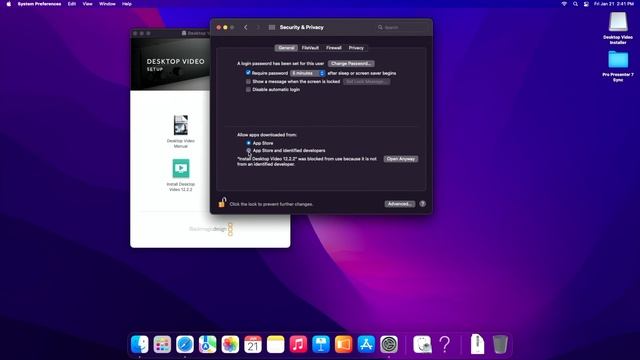640x360 pixels.
Task: Open the password delay minutes dropdown
Action: point(308,73)
